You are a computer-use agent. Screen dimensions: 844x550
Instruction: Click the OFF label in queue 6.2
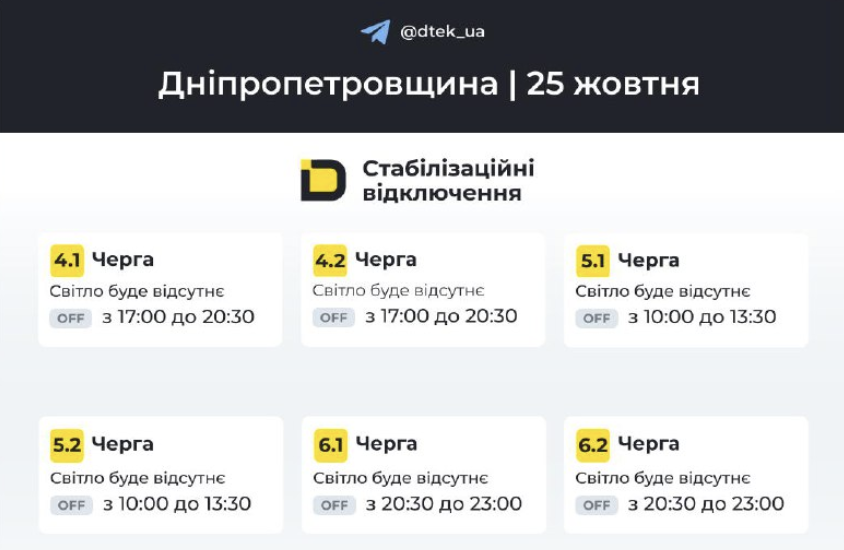tap(596, 505)
